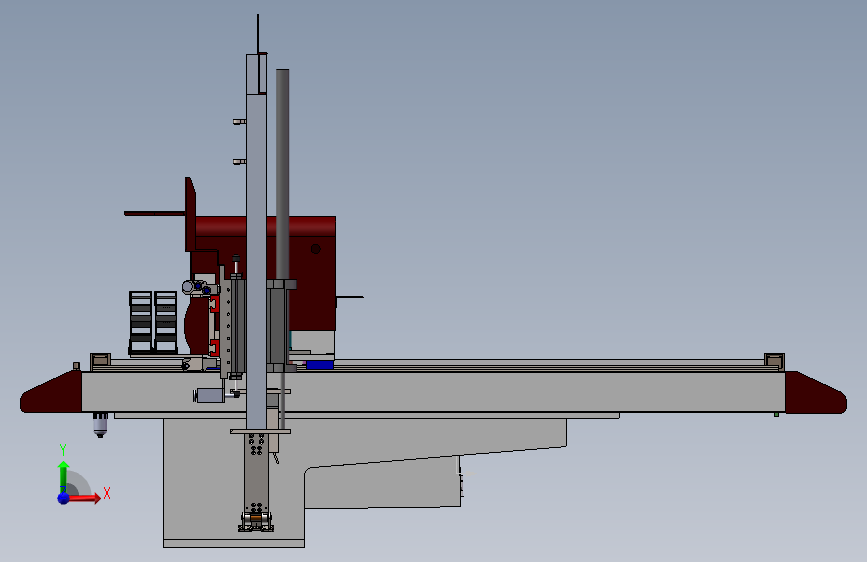867x562 pixels.
Task: Select the nozzle hanging under the left beam end
Action: 100,425
